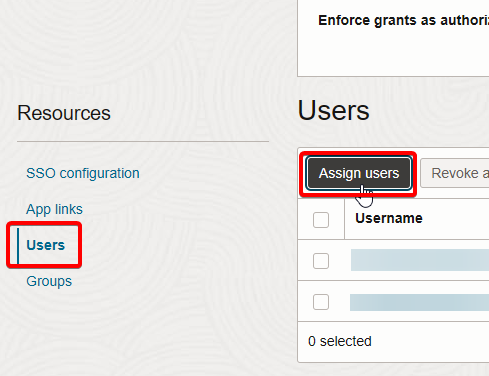Tick the select-all checkbox beside Username
The width and height of the screenshot is (489, 376).
click(x=321, y=220)
